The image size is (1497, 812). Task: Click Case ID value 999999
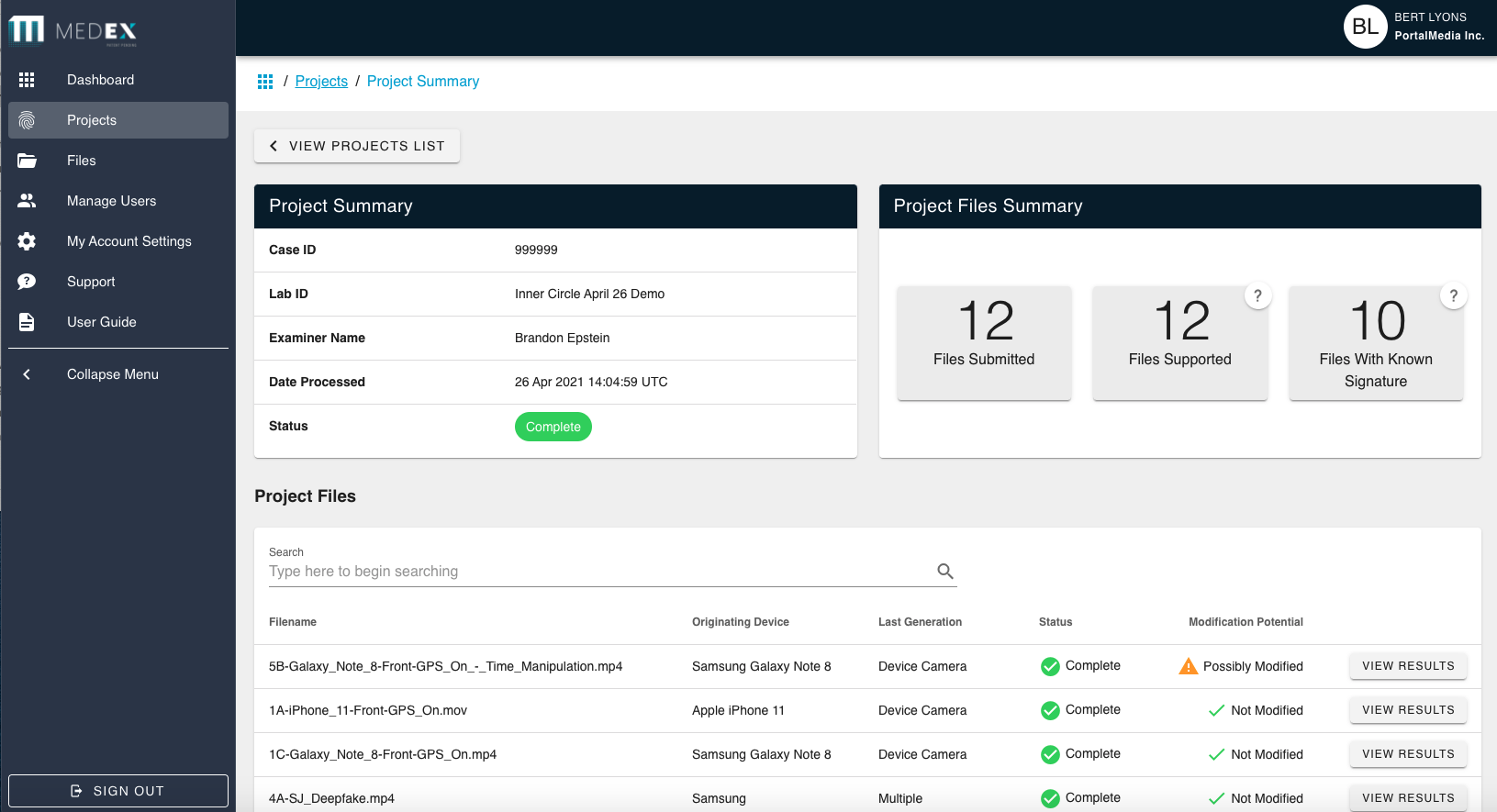click(x=536, y=250)
